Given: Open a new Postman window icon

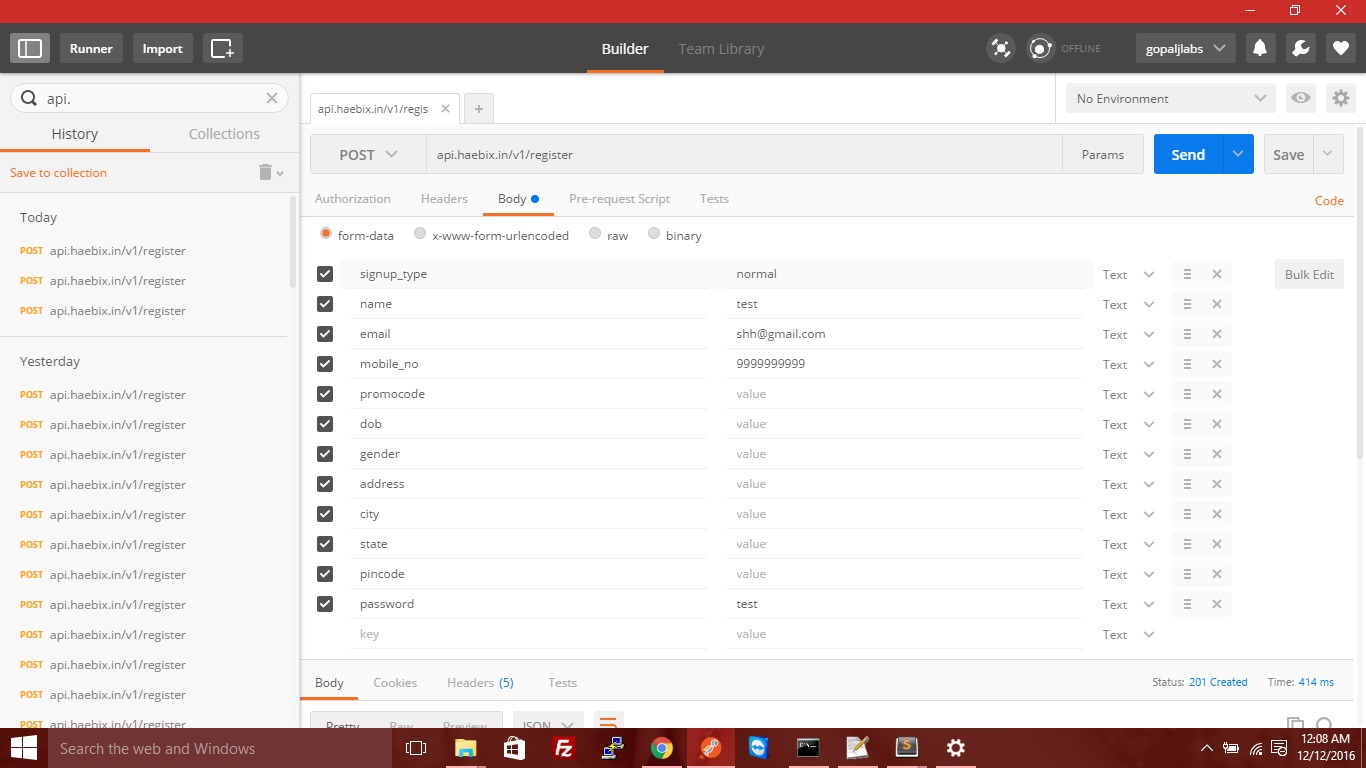Looking at the screenshot, I should [222, 48].
